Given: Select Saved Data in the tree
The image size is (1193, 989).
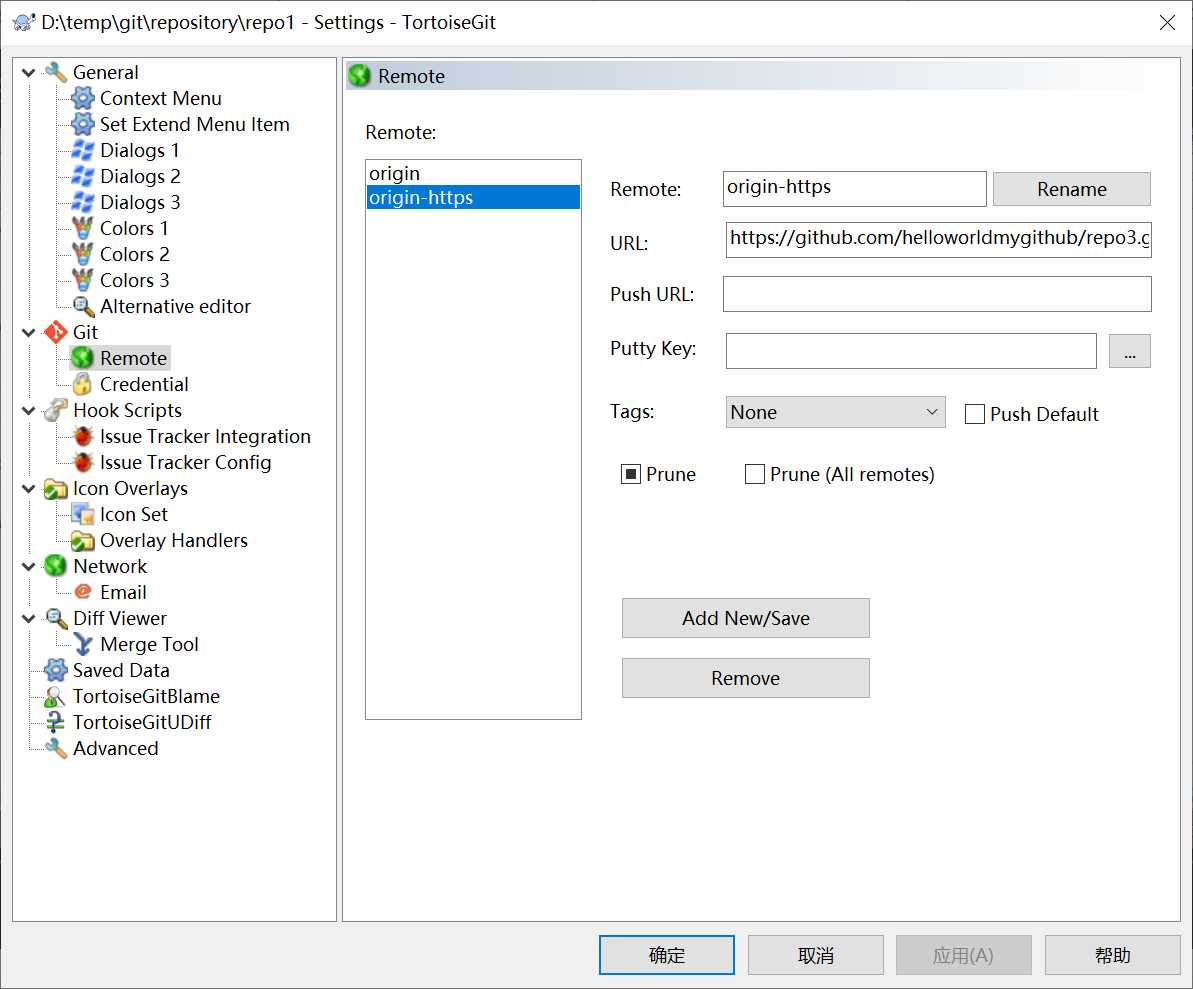Looking at the screenshot, I should (x=121, y=670).
